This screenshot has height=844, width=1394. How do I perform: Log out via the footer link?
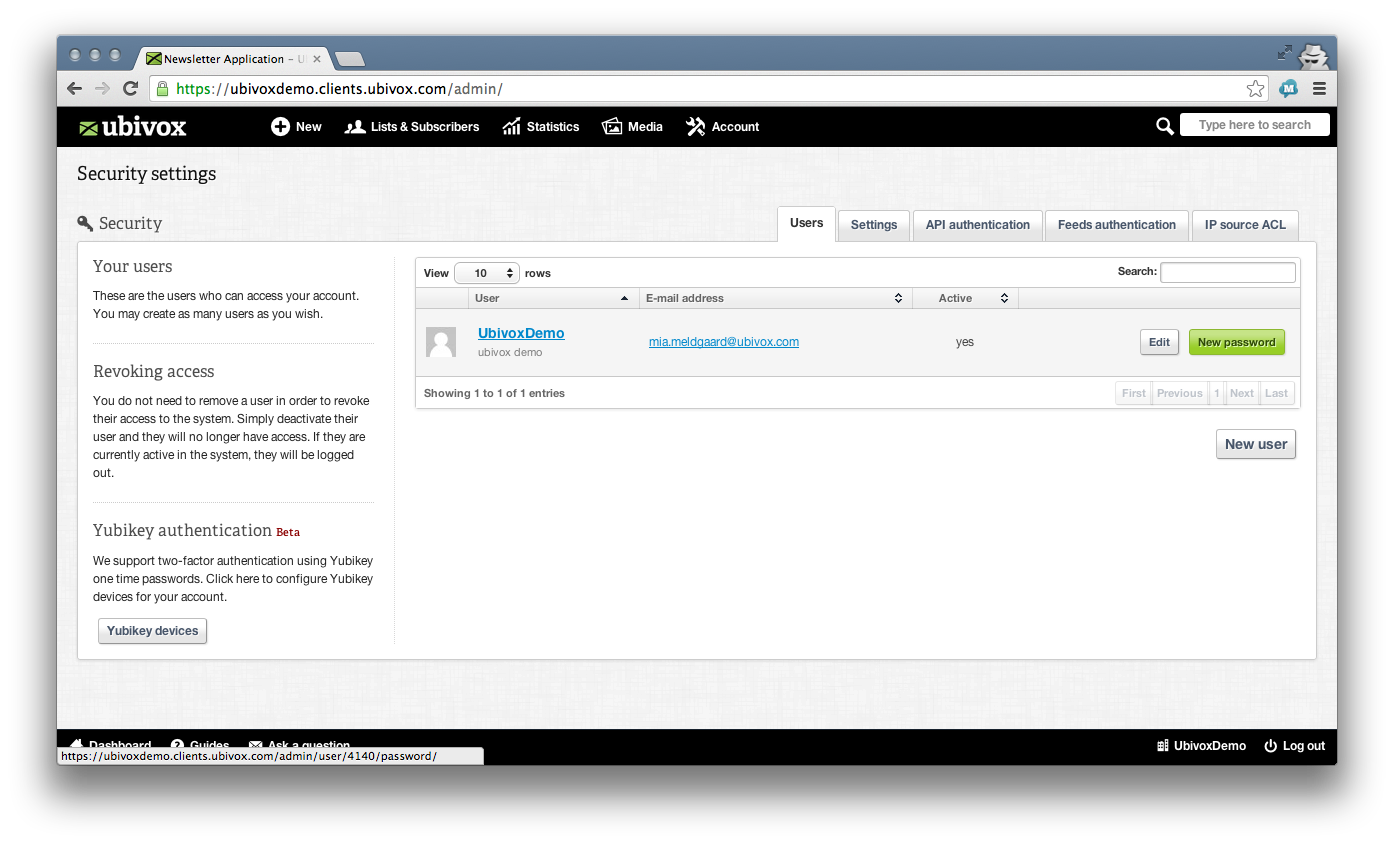[1295, 746]
